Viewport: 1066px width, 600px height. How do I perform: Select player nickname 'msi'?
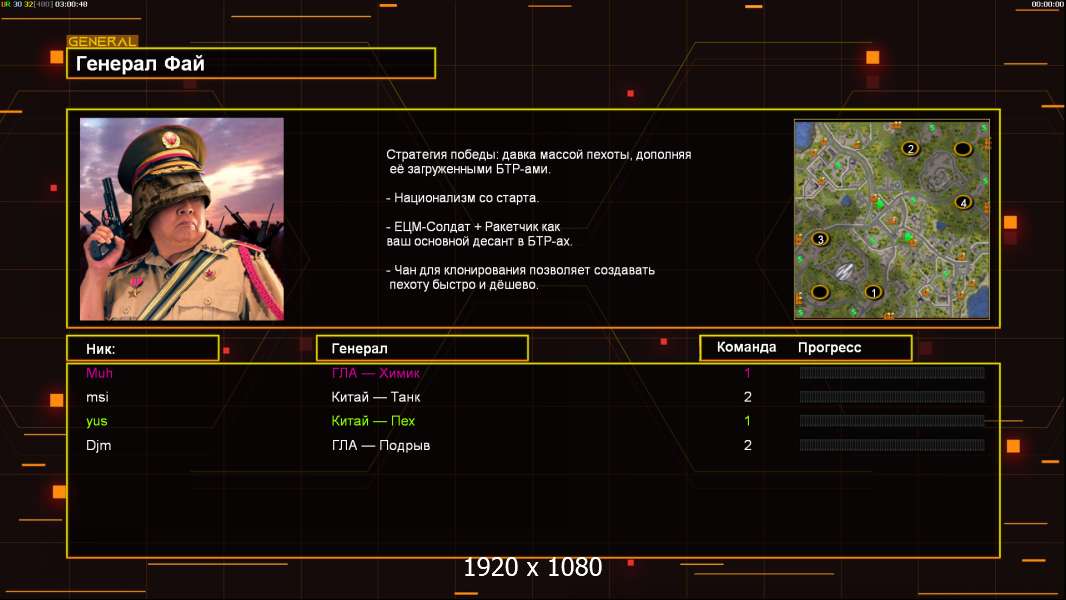[97, 397]
